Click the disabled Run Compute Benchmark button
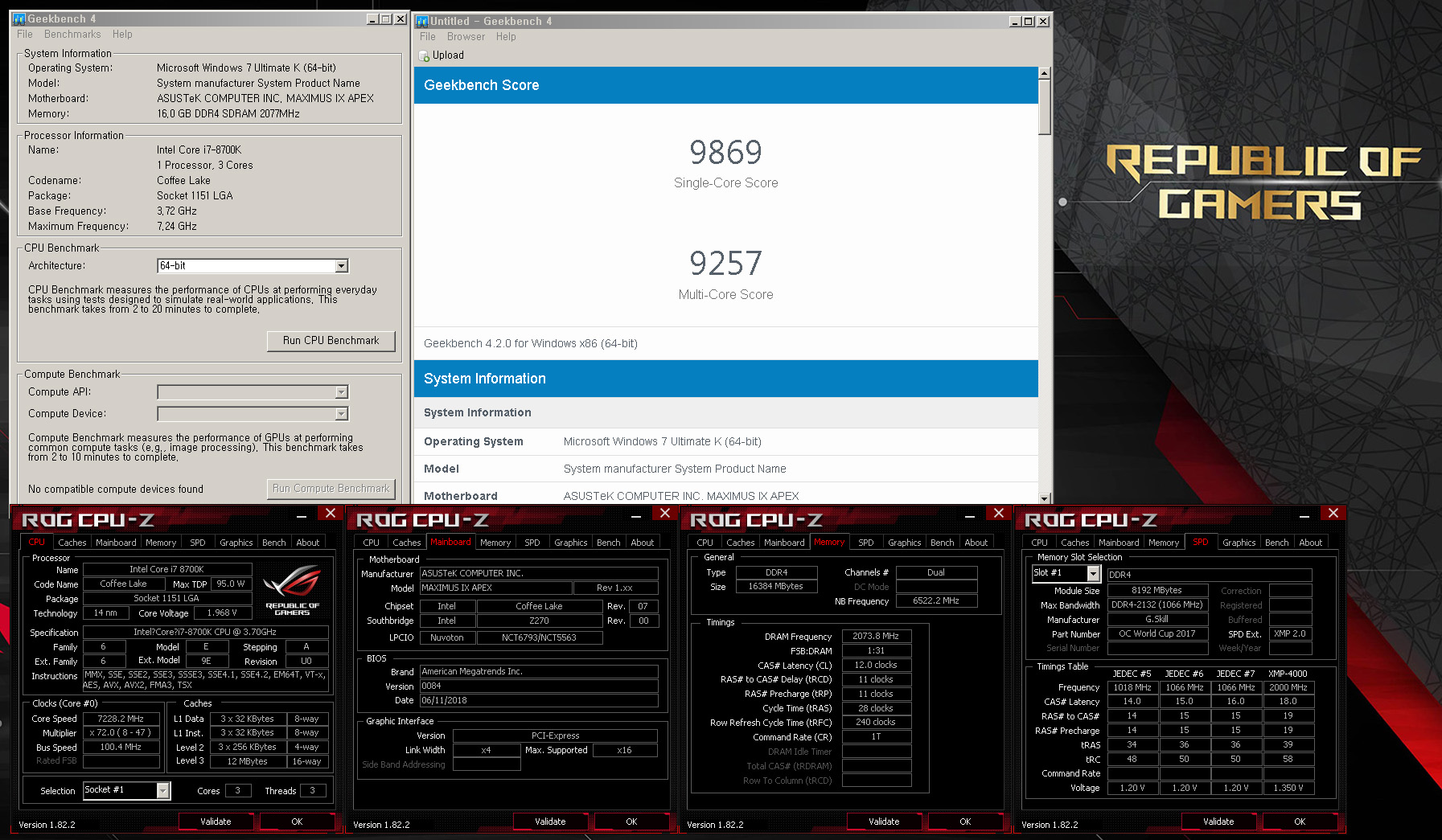The image size is (1442, 840). pyautogui.click(x=331, y=489)
